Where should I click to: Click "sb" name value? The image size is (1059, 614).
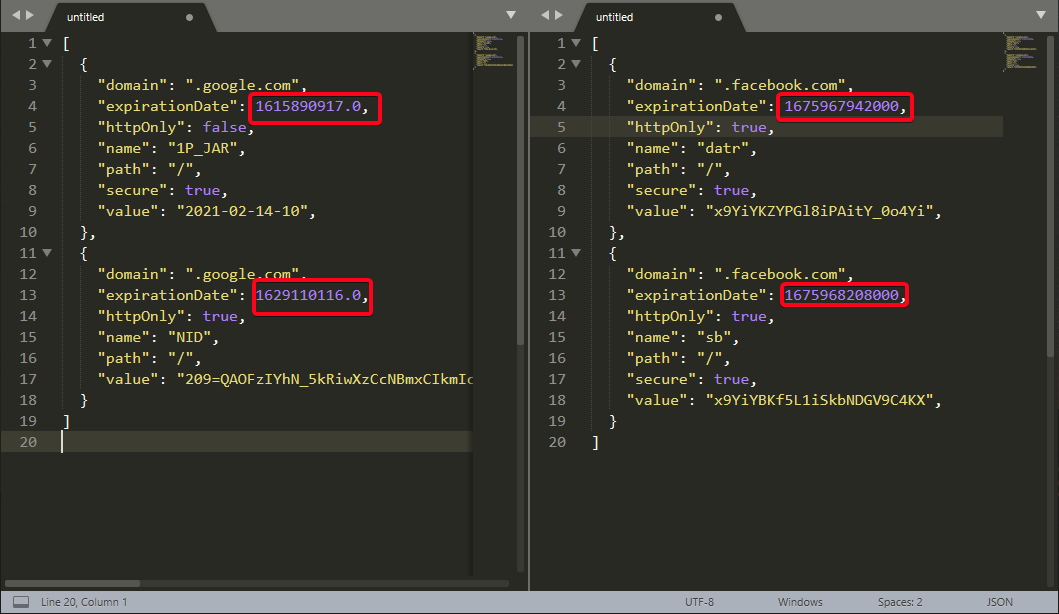coord(713,337)
